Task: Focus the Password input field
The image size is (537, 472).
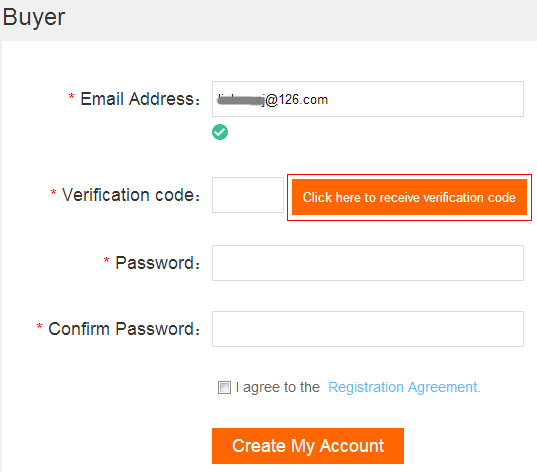Action: (x=367, y=263)
